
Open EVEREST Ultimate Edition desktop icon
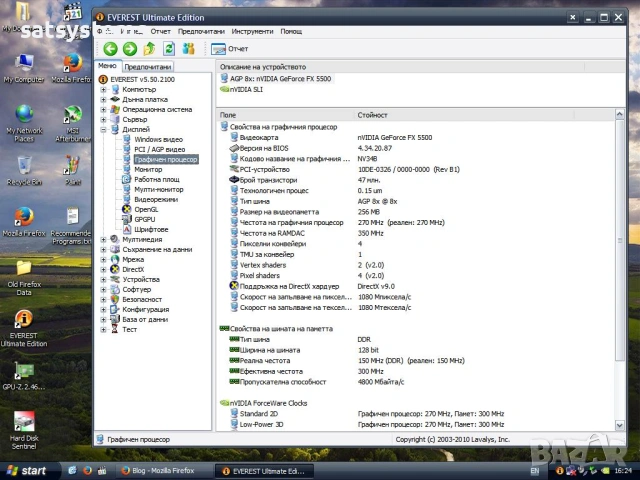pyautogui.click(x=24, y=329)
